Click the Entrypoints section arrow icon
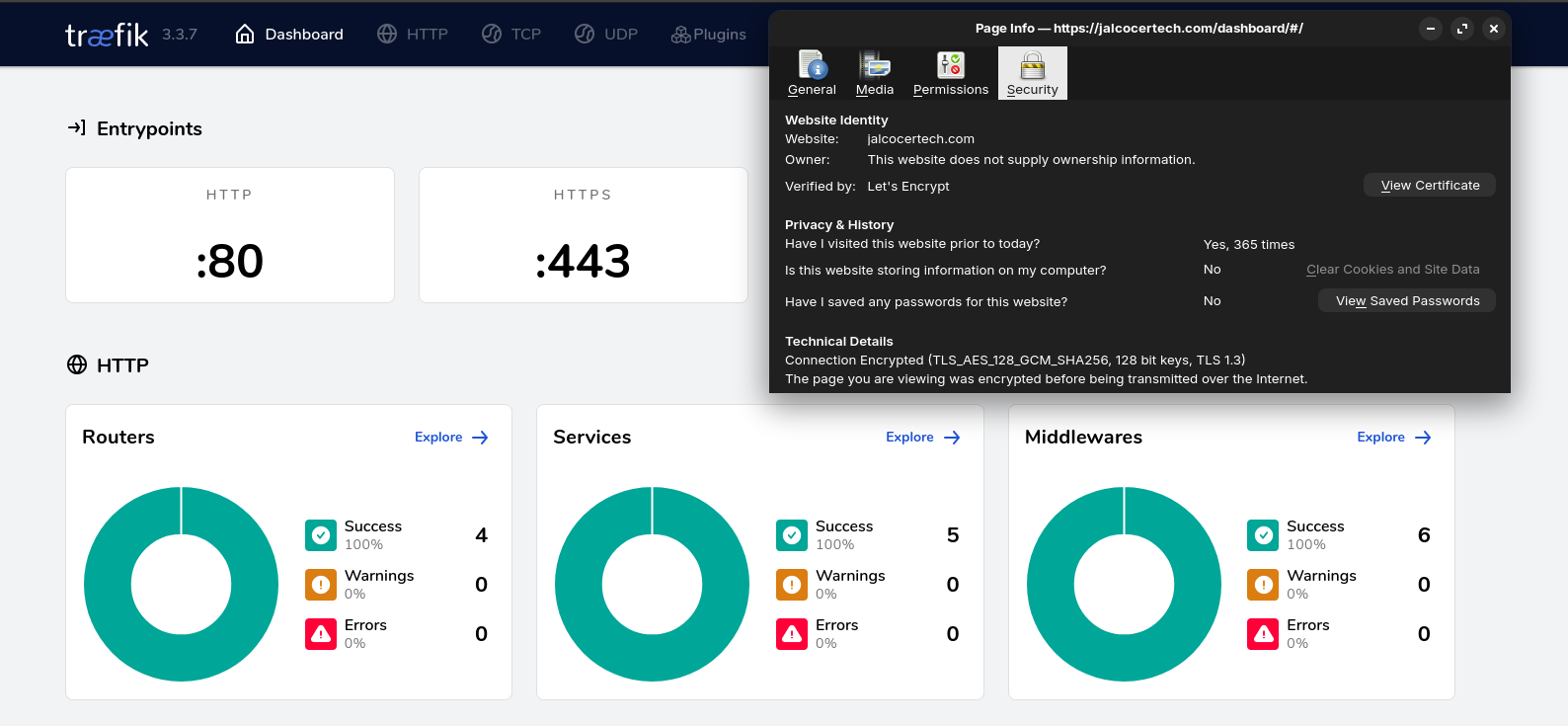Viewport: 1568px width, 726px height. point(76,127)
